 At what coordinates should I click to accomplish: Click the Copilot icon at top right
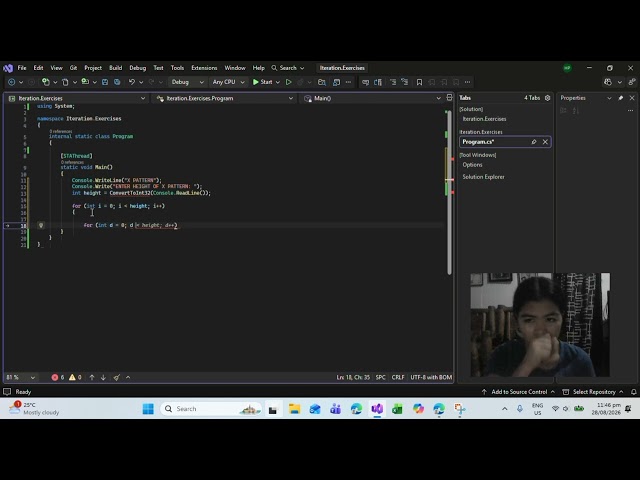pyautogui.click(x=608, y=82)
